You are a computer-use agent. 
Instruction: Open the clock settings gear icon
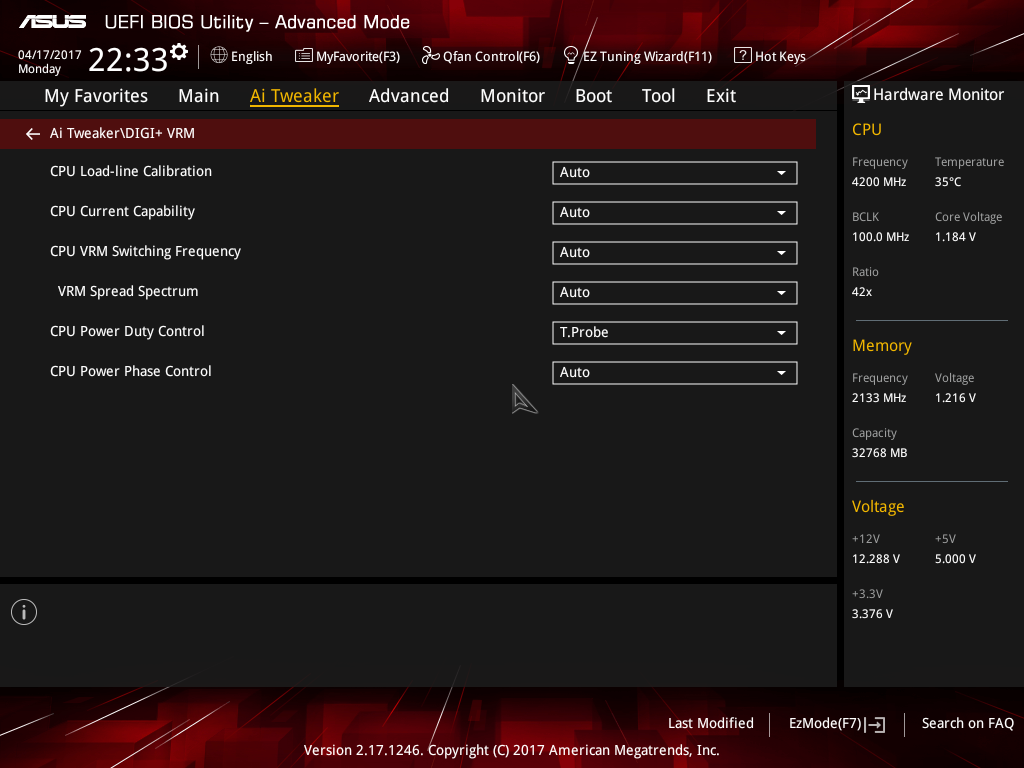(179, 52)
